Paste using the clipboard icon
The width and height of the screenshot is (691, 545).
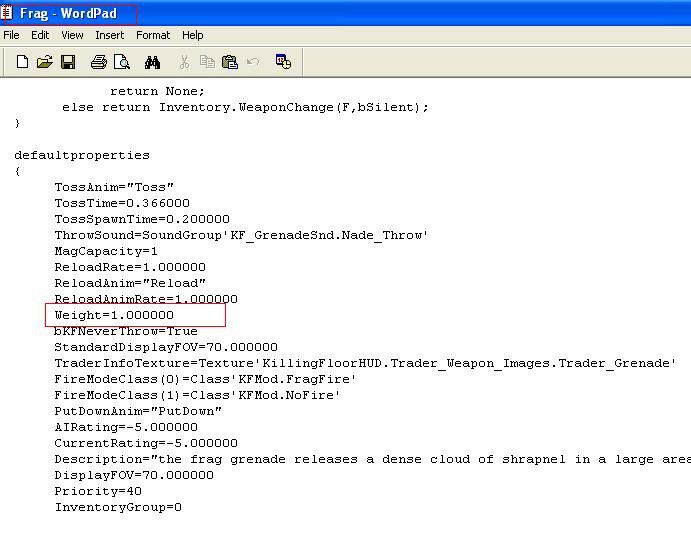(x=230, y=62)
